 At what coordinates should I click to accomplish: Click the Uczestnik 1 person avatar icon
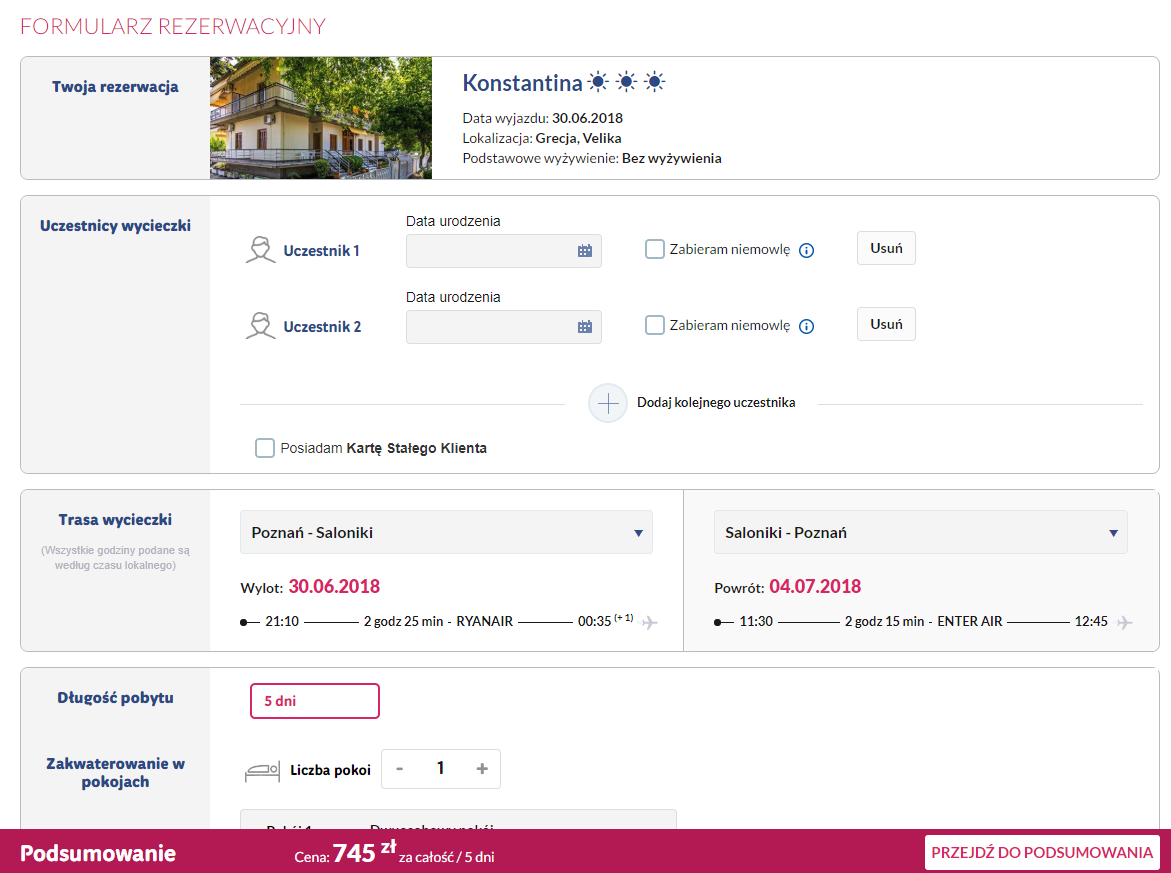[x=261, y=250]
